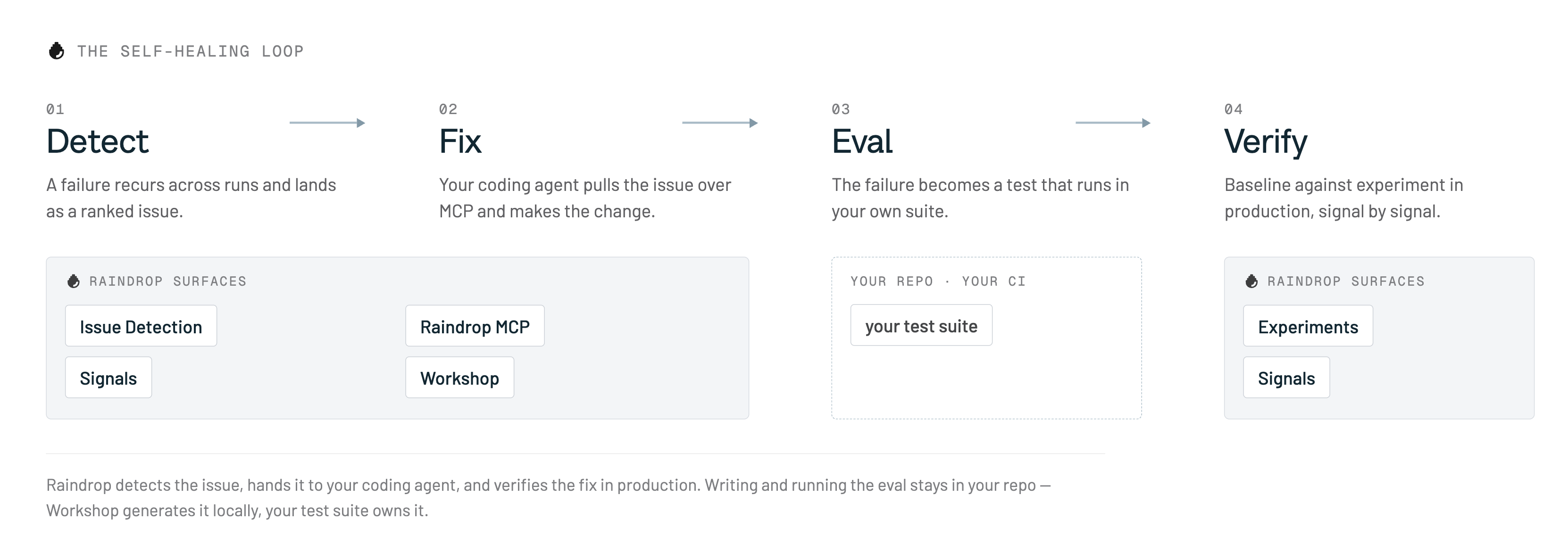Viewport: 1568px width, 545px height.
Task: Click the step number 04 label
Action: tap(1233, 109)
